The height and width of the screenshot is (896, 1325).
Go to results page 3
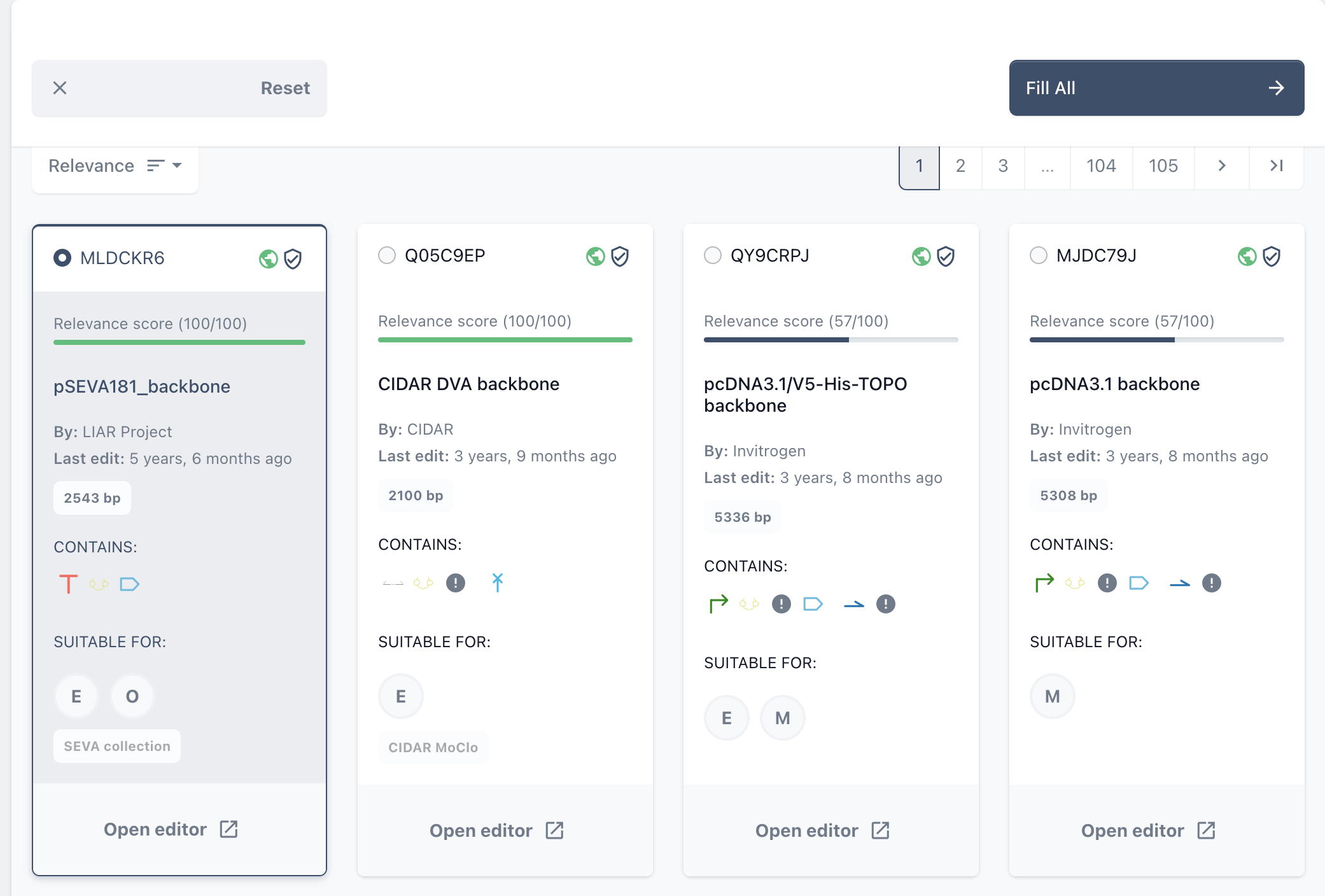[x=1003, y=167]
